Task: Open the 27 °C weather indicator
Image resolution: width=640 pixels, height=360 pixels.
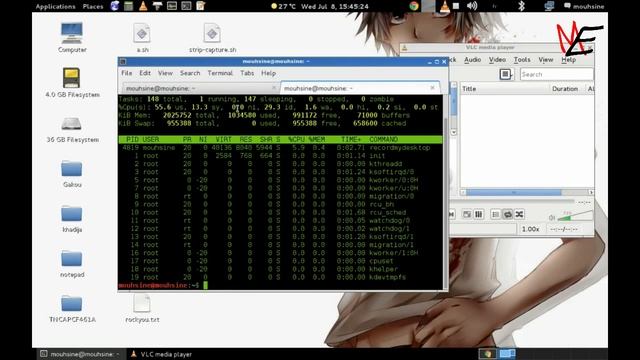Action: pyautogui.click(x=283, y=6)
